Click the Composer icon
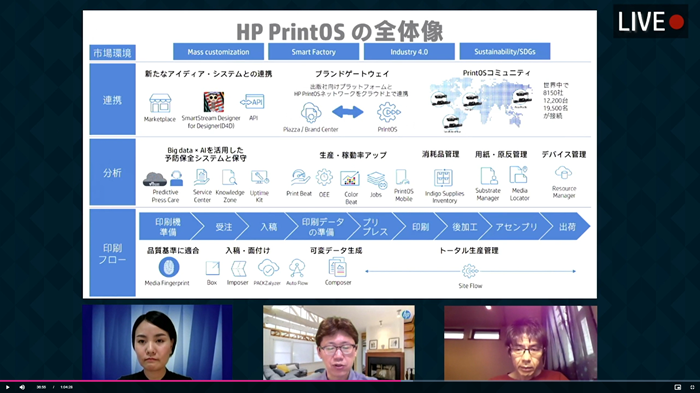Viewport: 700px width, 393px height. pyautogui.click(x=338, y=268)
